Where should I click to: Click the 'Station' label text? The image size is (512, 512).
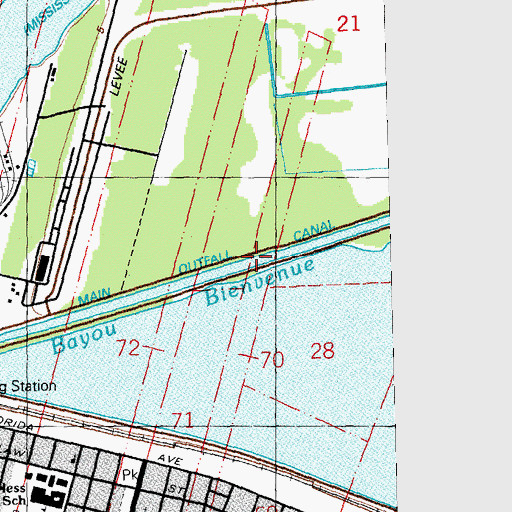(34, 386)
